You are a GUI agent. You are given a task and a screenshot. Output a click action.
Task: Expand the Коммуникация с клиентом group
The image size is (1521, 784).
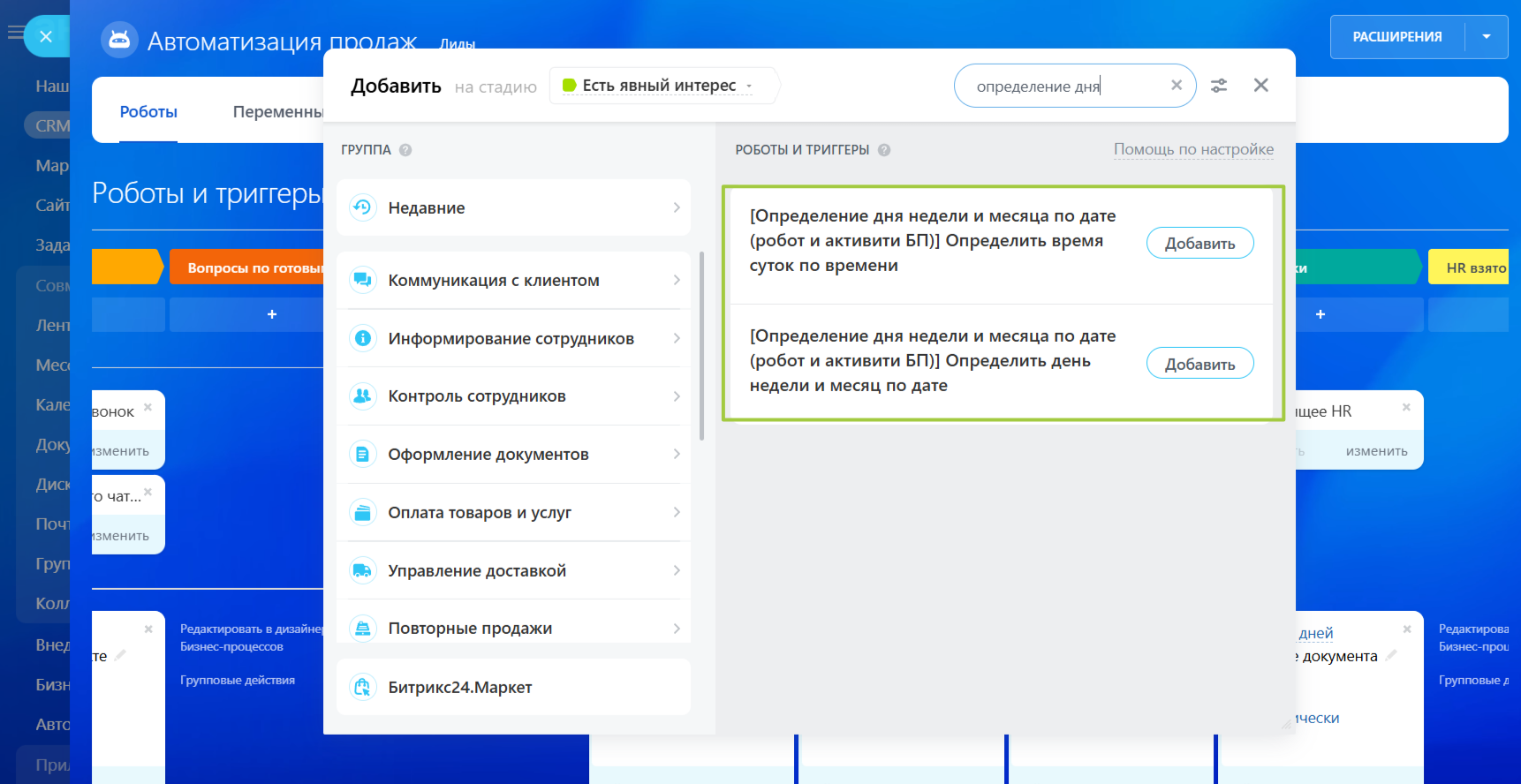point(513,281)
